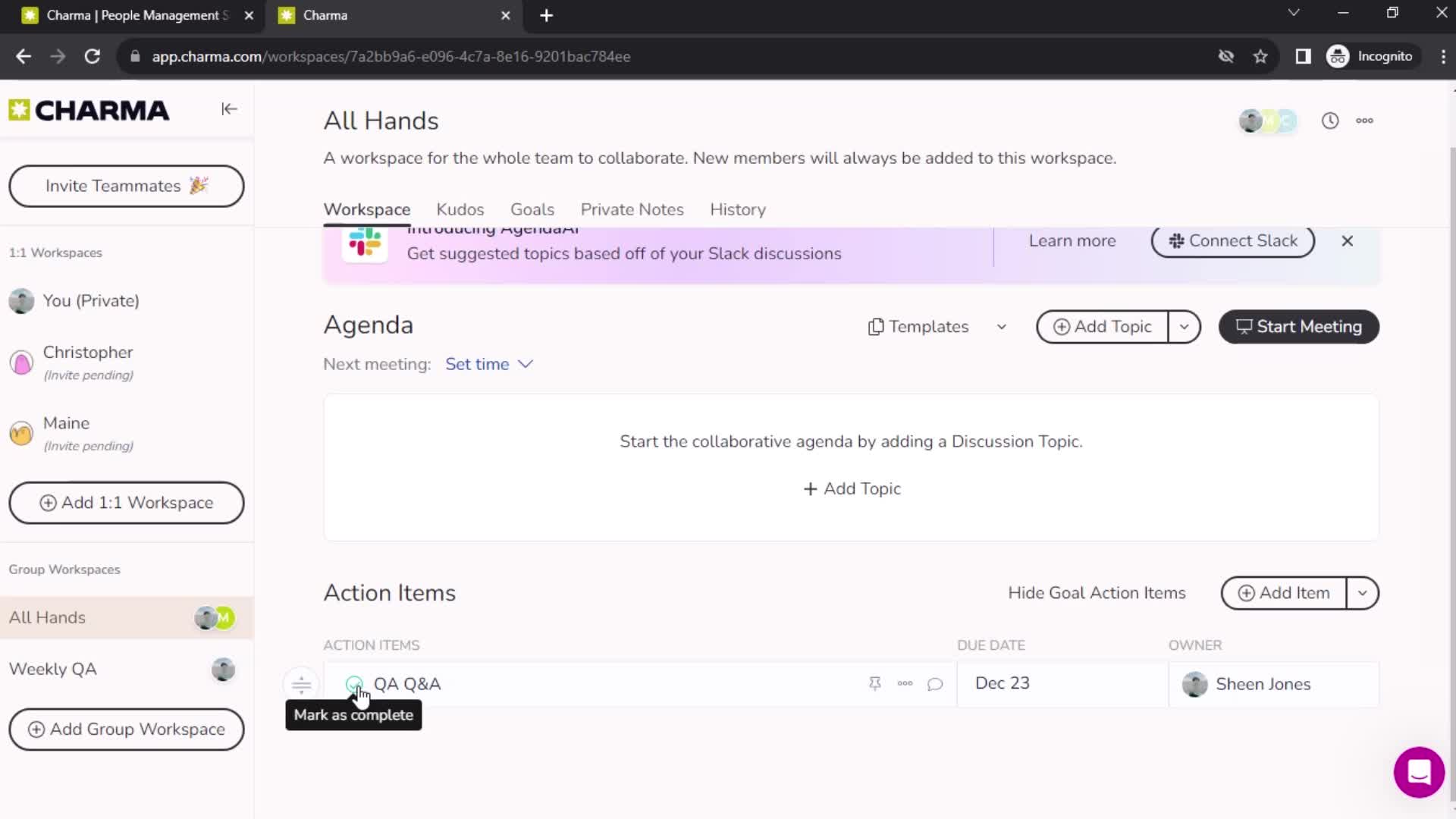The image size is (1456, 819).
Task: Reload the browser page
Action: pyautogui.click(x=93, y=56)
